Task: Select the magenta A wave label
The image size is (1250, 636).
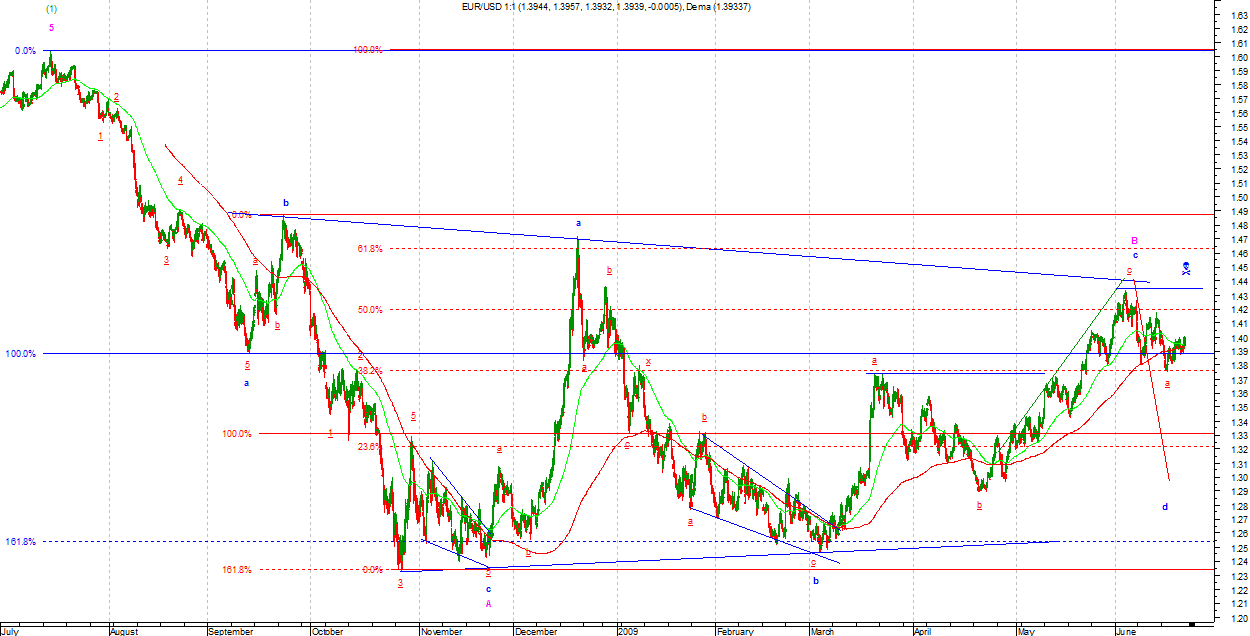Action: point(488,603)
